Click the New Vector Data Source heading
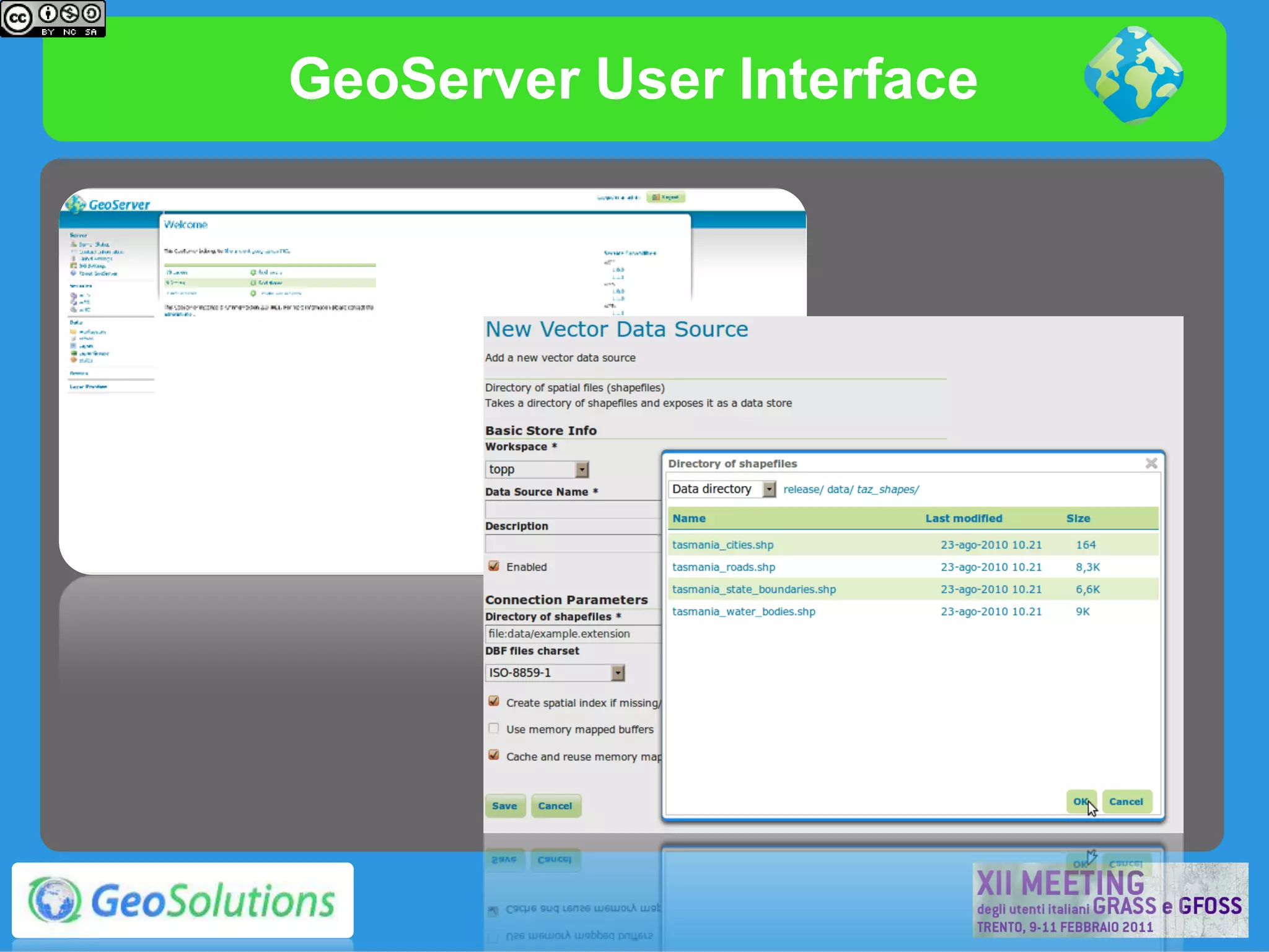Viewport: 1269px width, 952px height. 617,330
